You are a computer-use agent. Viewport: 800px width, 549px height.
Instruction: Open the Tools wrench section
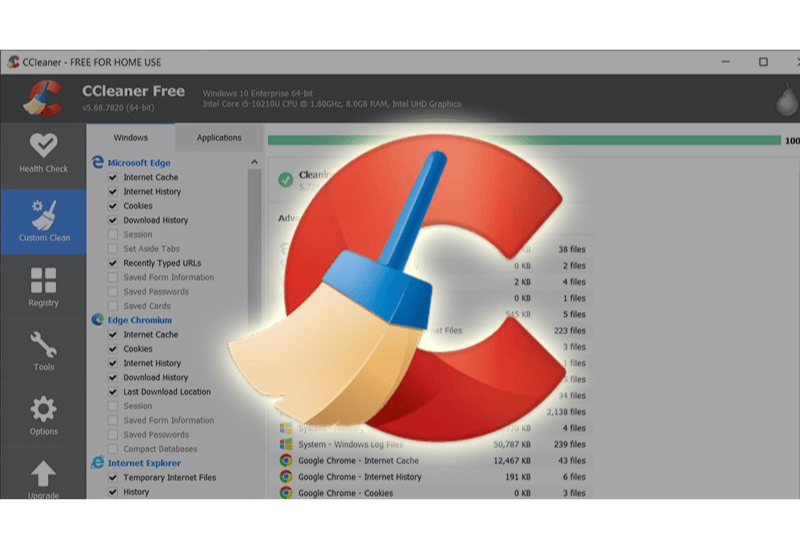click(x=43, y=351)
